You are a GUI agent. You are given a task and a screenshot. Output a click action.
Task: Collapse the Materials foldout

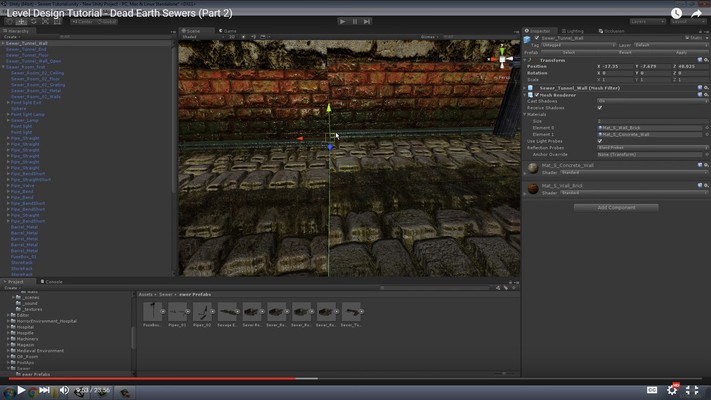pyautogui.click(x=526, y=115)
